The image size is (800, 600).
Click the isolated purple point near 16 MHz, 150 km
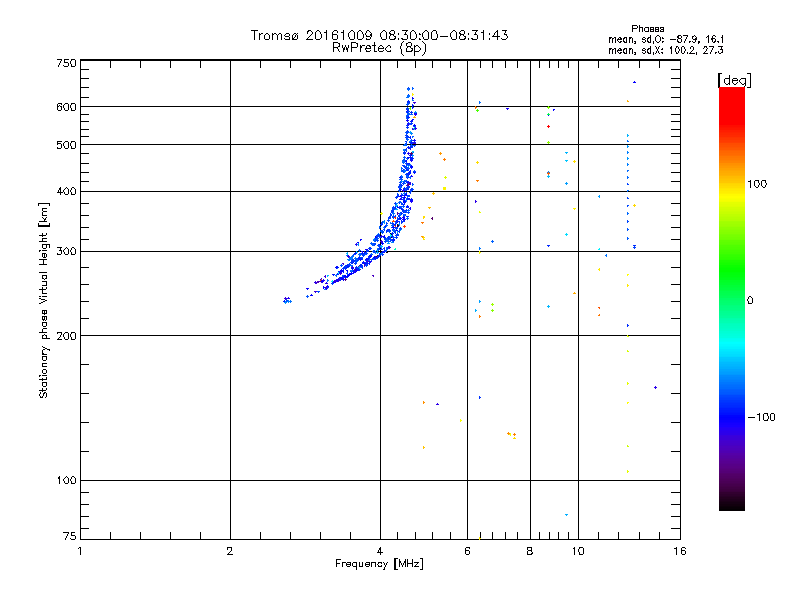tap(656, 388)
